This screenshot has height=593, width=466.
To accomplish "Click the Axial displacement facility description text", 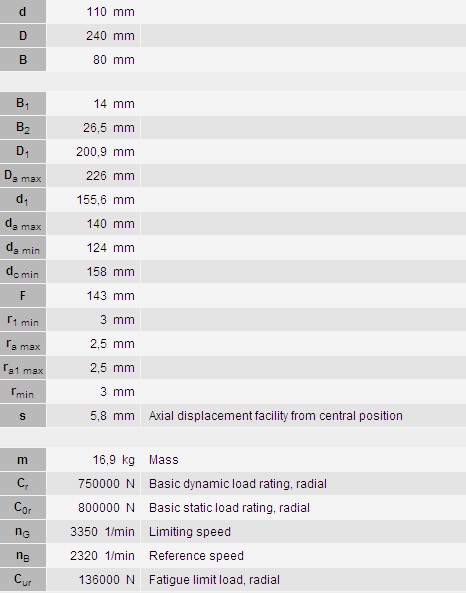I will tap(275, 416).
